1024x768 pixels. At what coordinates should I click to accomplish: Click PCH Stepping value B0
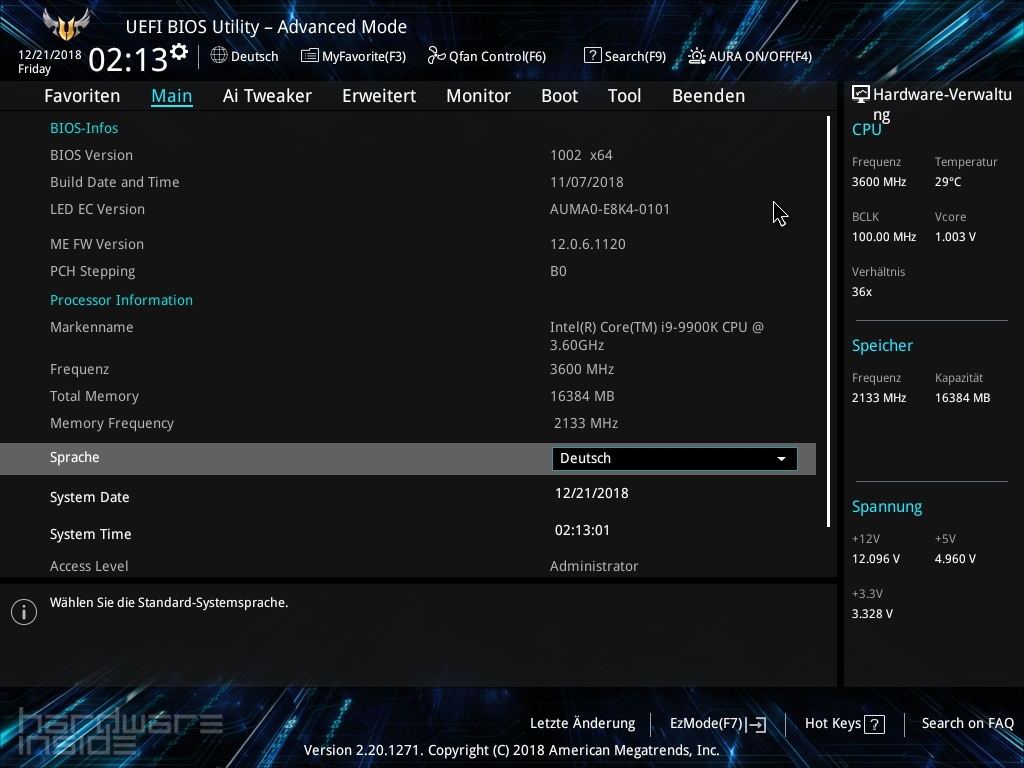[x=558, y=271]
